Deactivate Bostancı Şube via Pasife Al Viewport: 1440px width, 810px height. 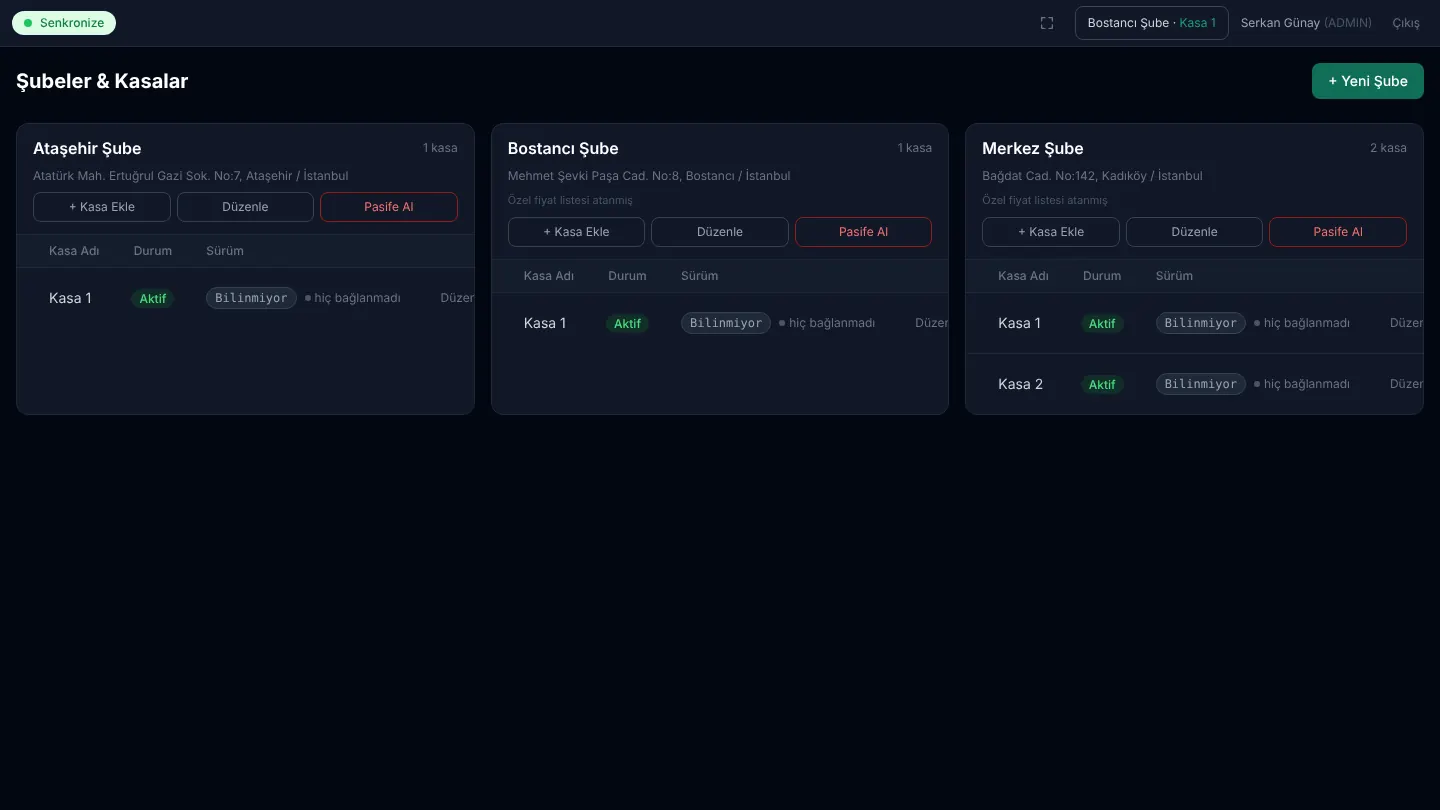click(x=863, y=232)
